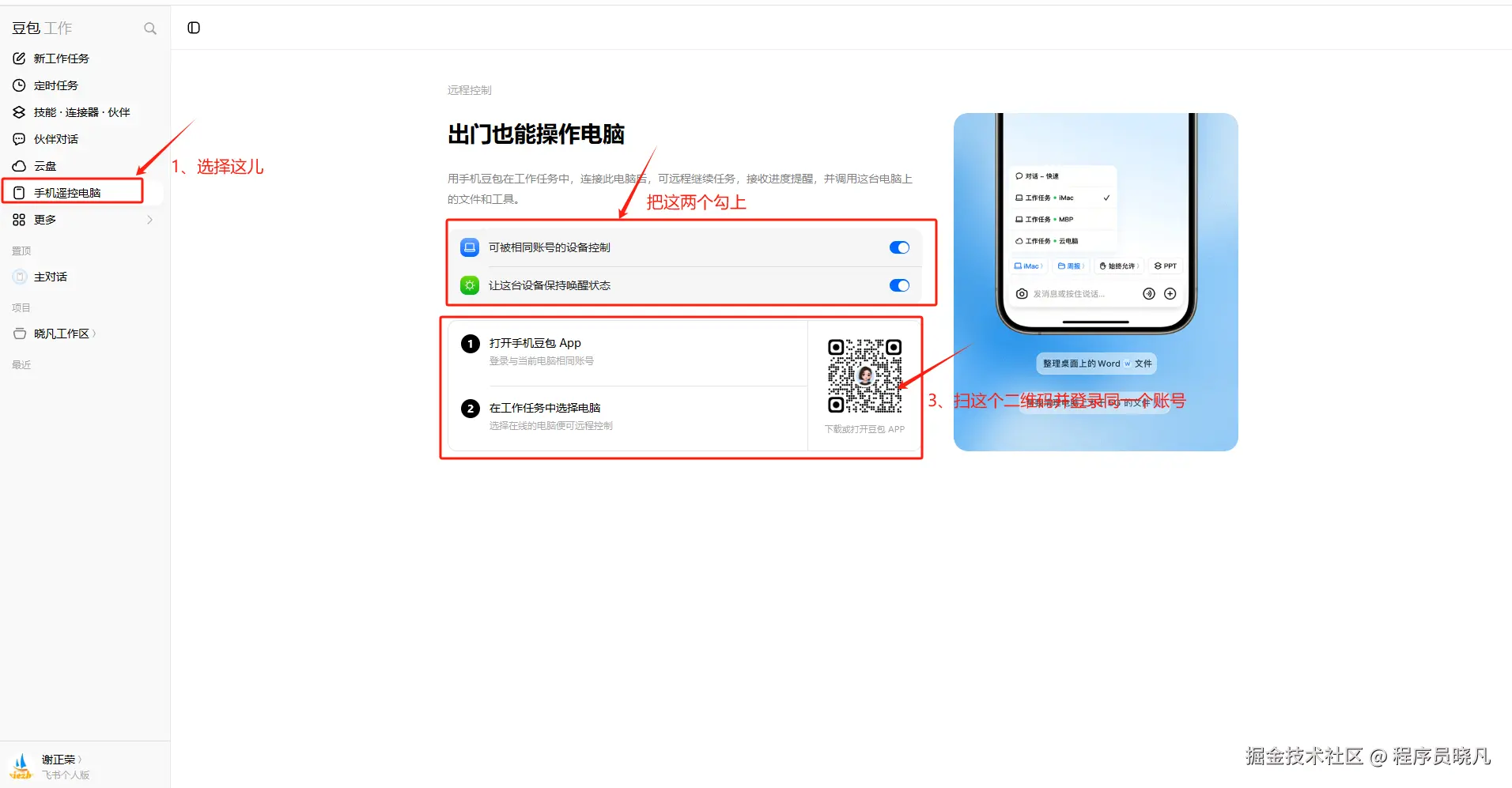Click 谢正荣 account name

[59, 760]
